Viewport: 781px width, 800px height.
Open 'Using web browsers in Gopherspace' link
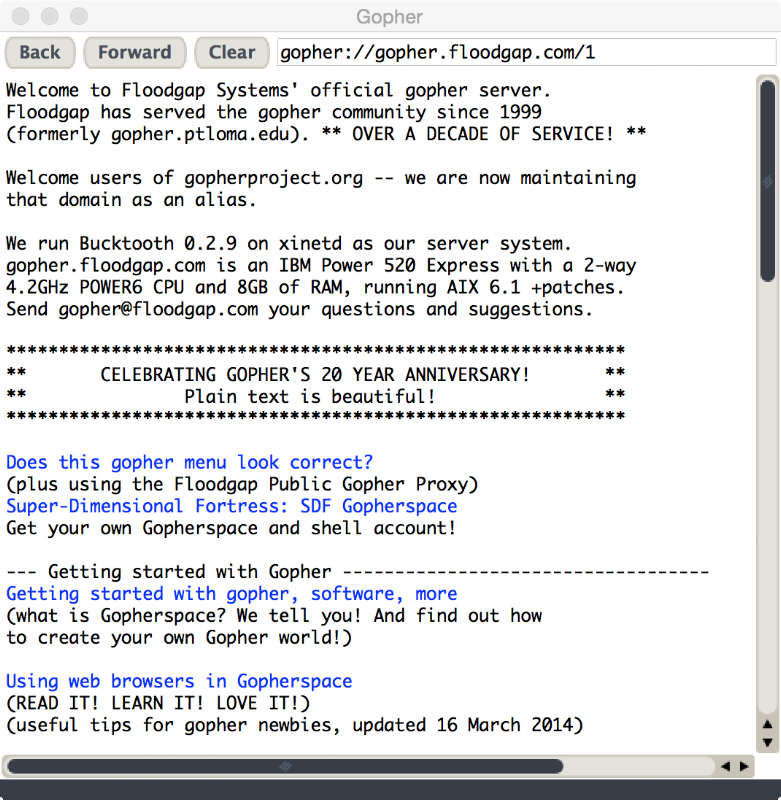click(x=179, y=682)
